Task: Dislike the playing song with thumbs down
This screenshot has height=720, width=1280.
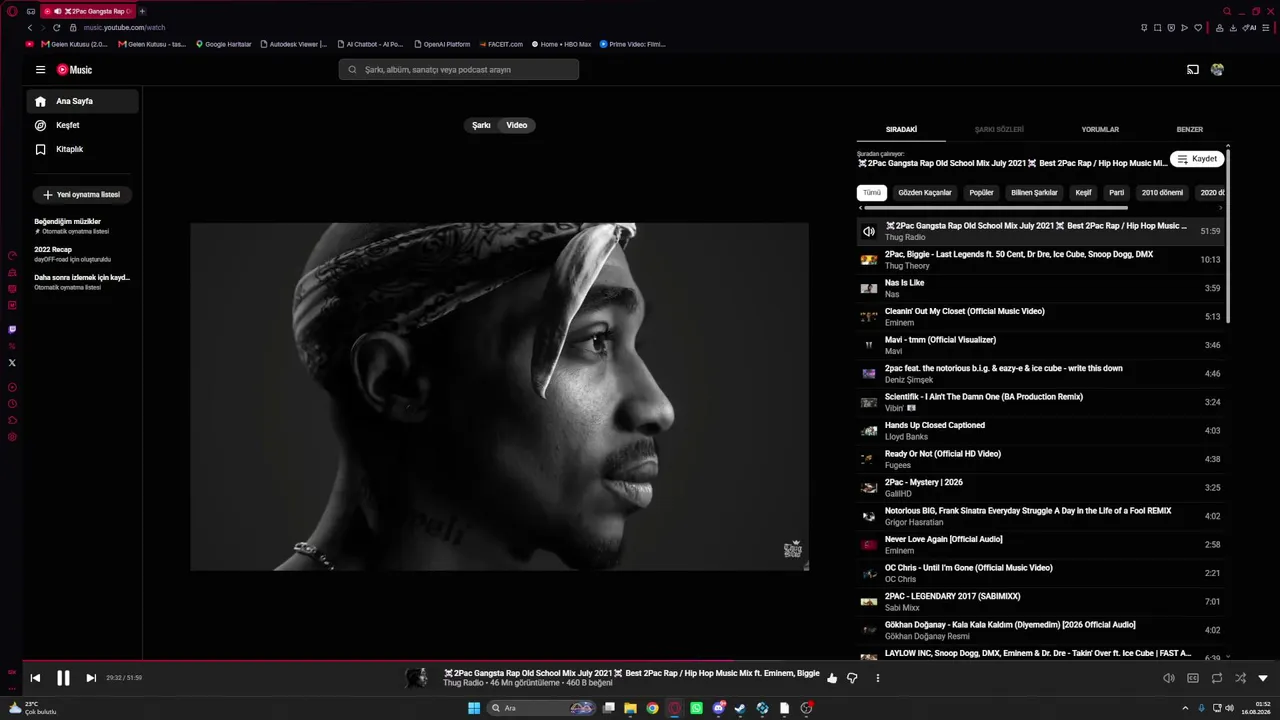Action: pyautogui.click(x=852, y=678)
